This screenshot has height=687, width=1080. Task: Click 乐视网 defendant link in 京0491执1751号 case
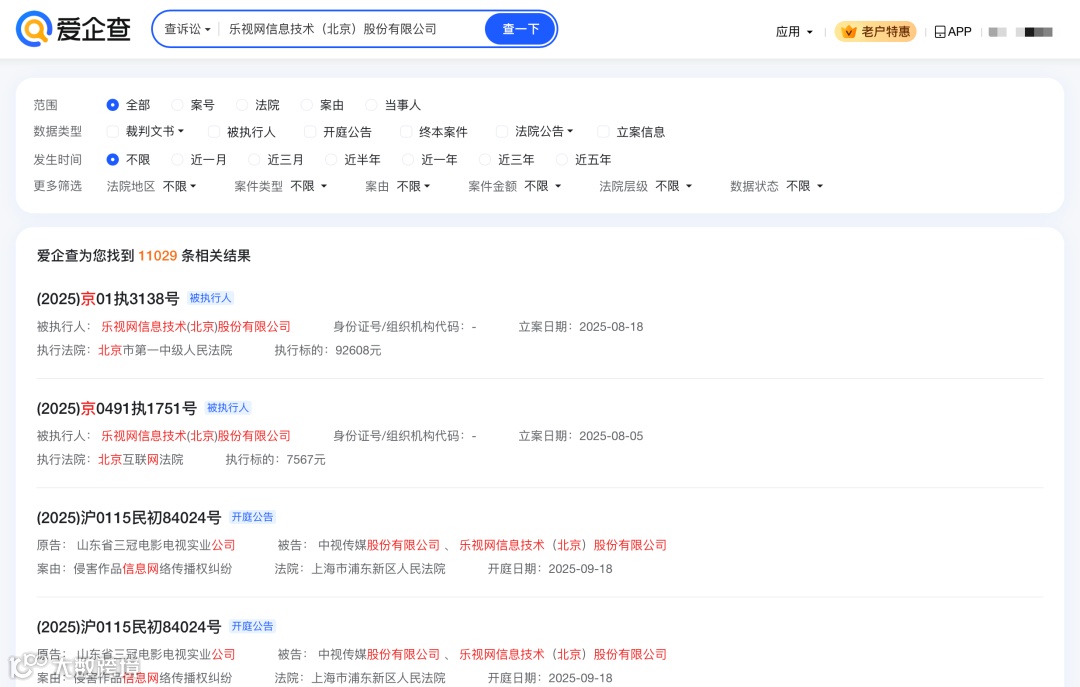pyautogui.click(x=196, y=436)
